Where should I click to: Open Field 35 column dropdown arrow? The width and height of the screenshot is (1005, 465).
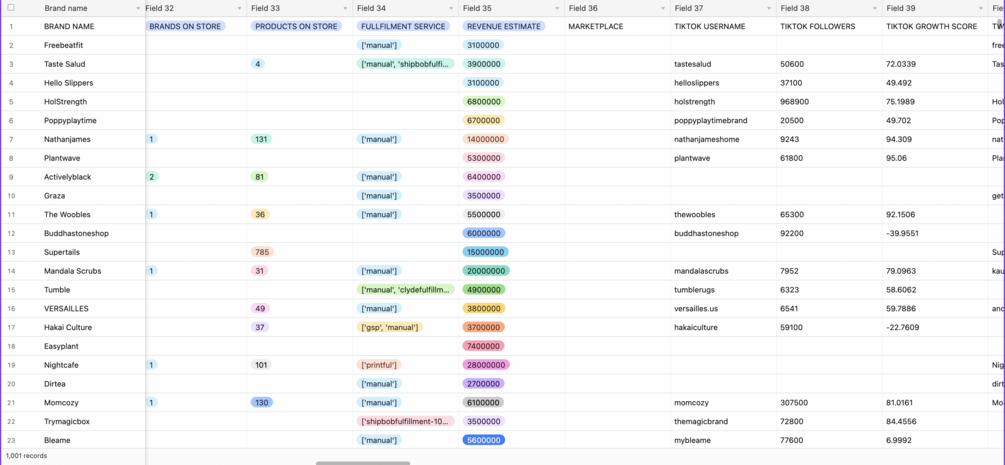pos(558,8)
